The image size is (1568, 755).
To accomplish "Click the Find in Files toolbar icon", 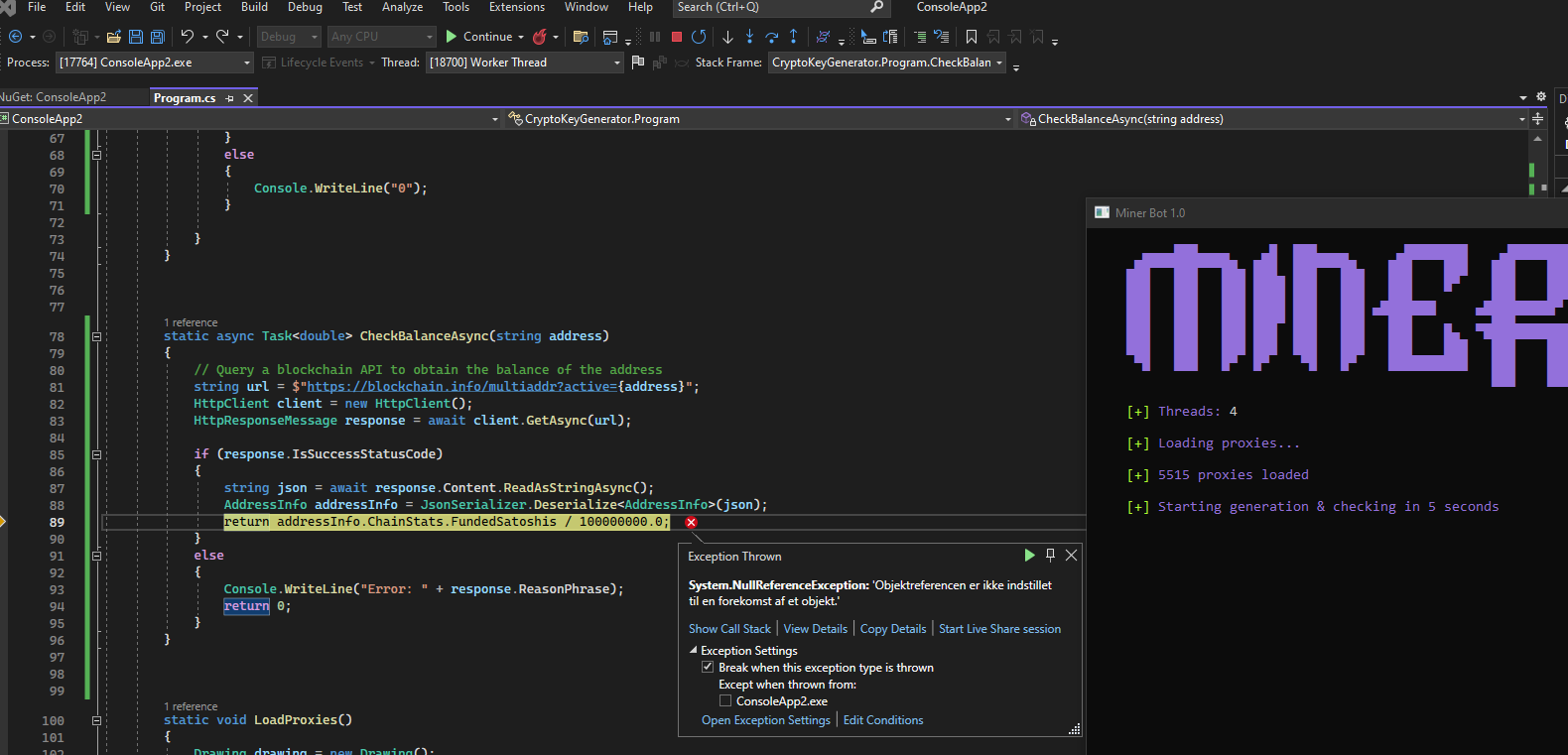I will coord(582,37).
